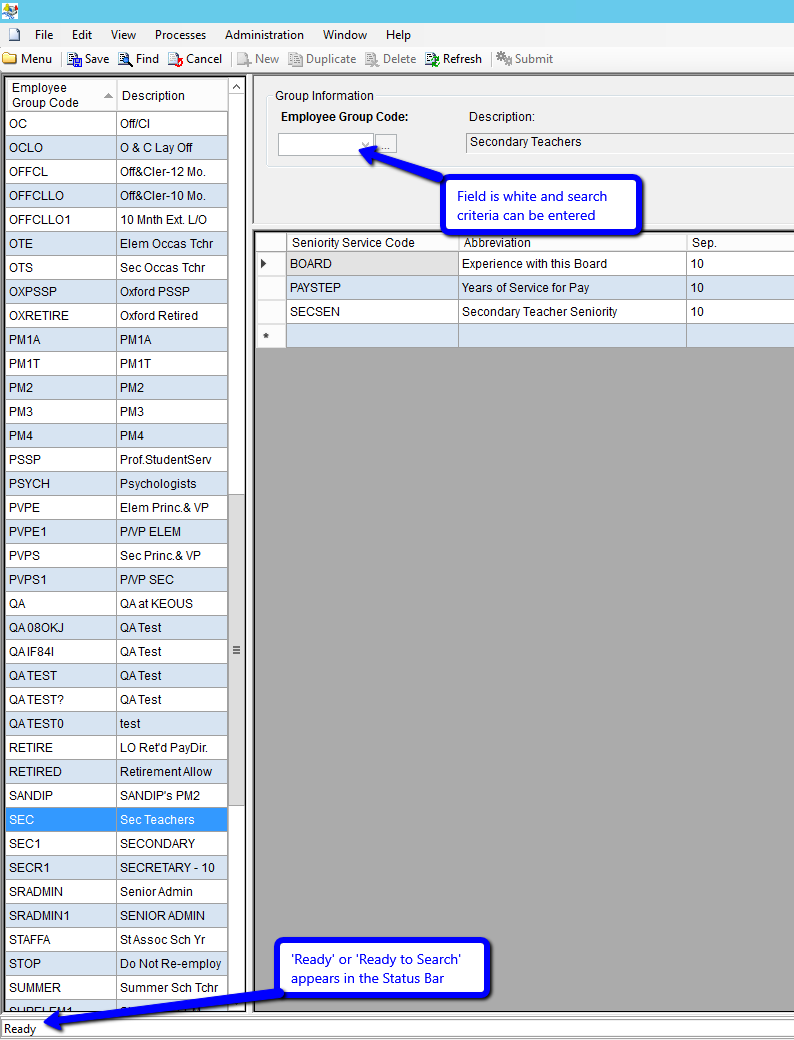This screenshot has width=794, height=1040.
Task: Click the Cancel toolbar icon
Action: coord(175,59)
